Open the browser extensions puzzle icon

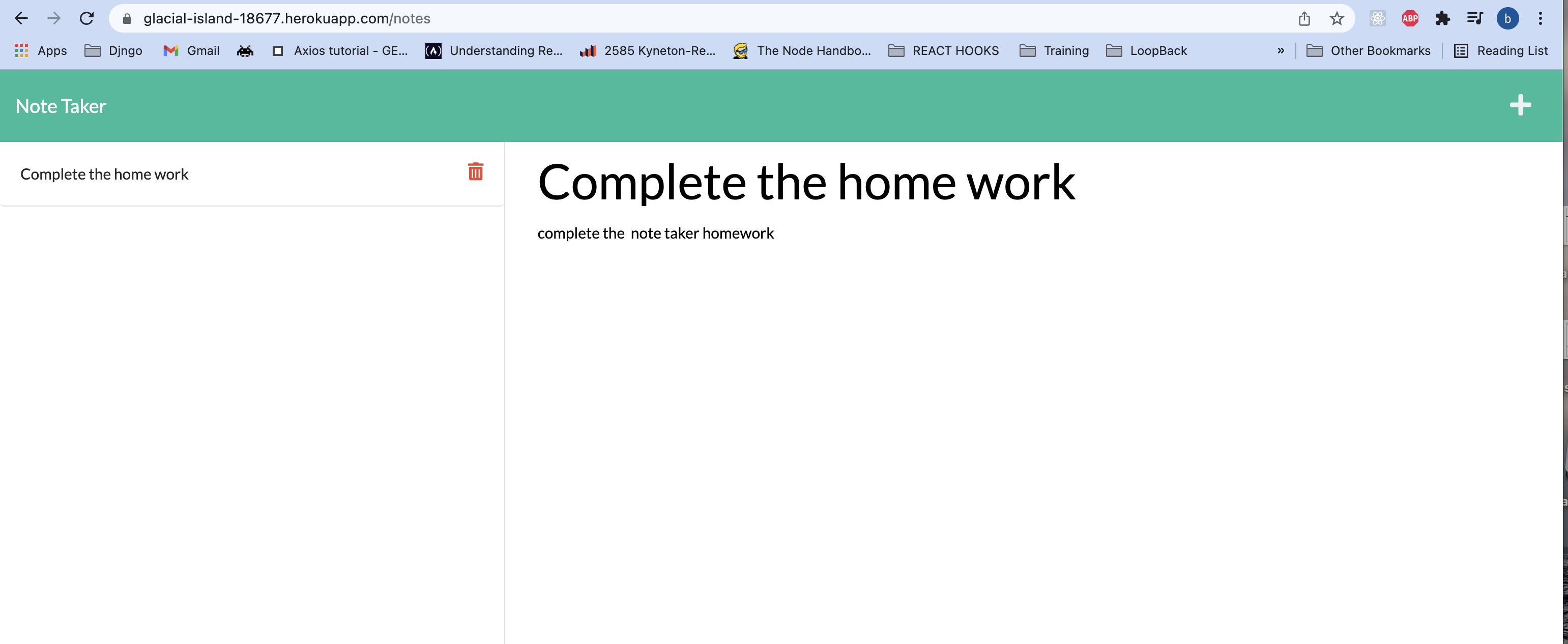(1443, 18)
